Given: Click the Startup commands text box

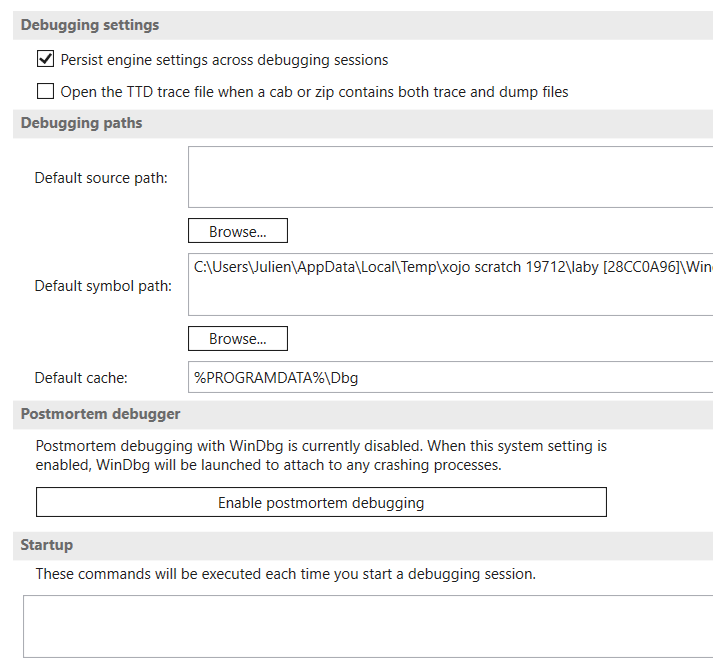Looking at the screenshot, I should coord(368,626).
